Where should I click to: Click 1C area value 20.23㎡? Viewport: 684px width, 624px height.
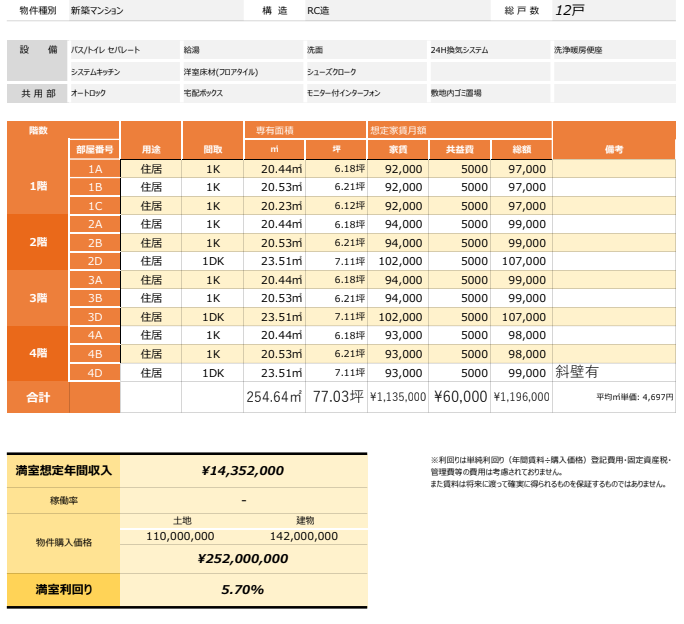tap(274, 206)
